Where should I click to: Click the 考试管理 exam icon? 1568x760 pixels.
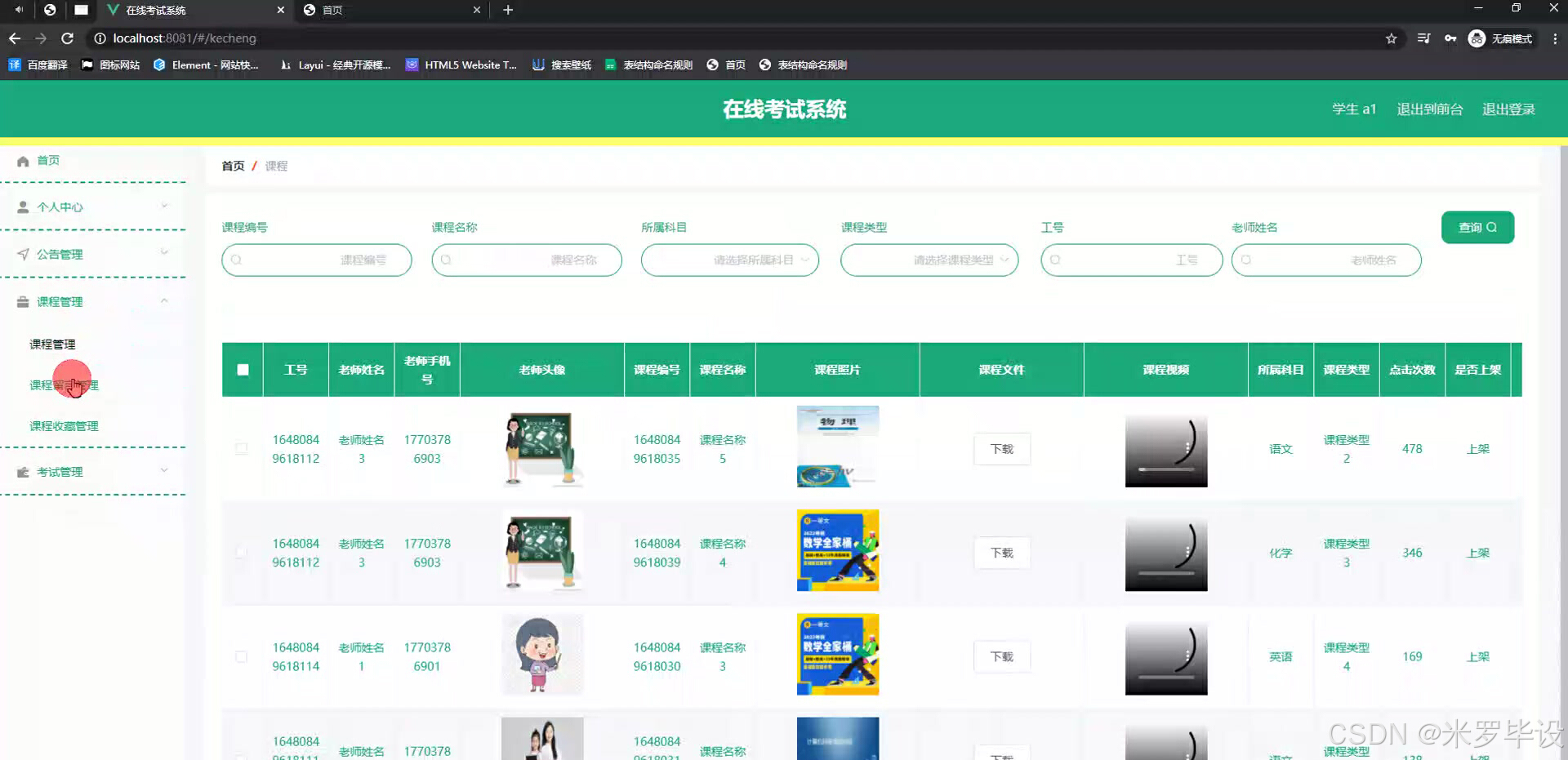(23, 471)
